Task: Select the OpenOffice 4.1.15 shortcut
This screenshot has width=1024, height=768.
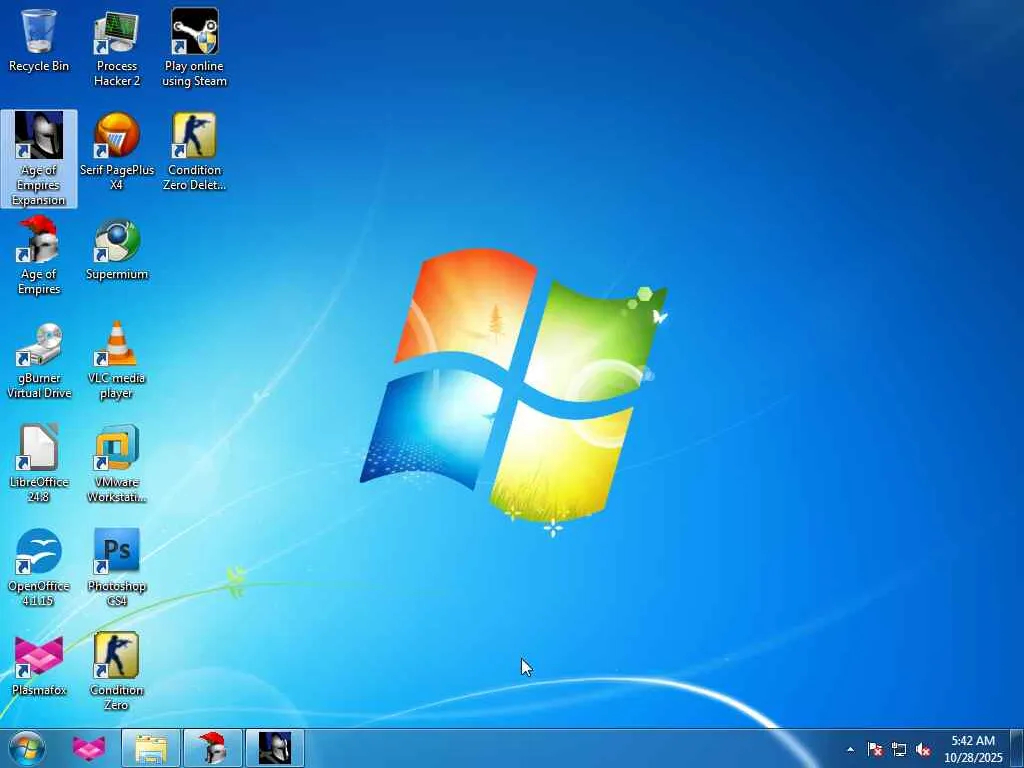Action: 39,567
